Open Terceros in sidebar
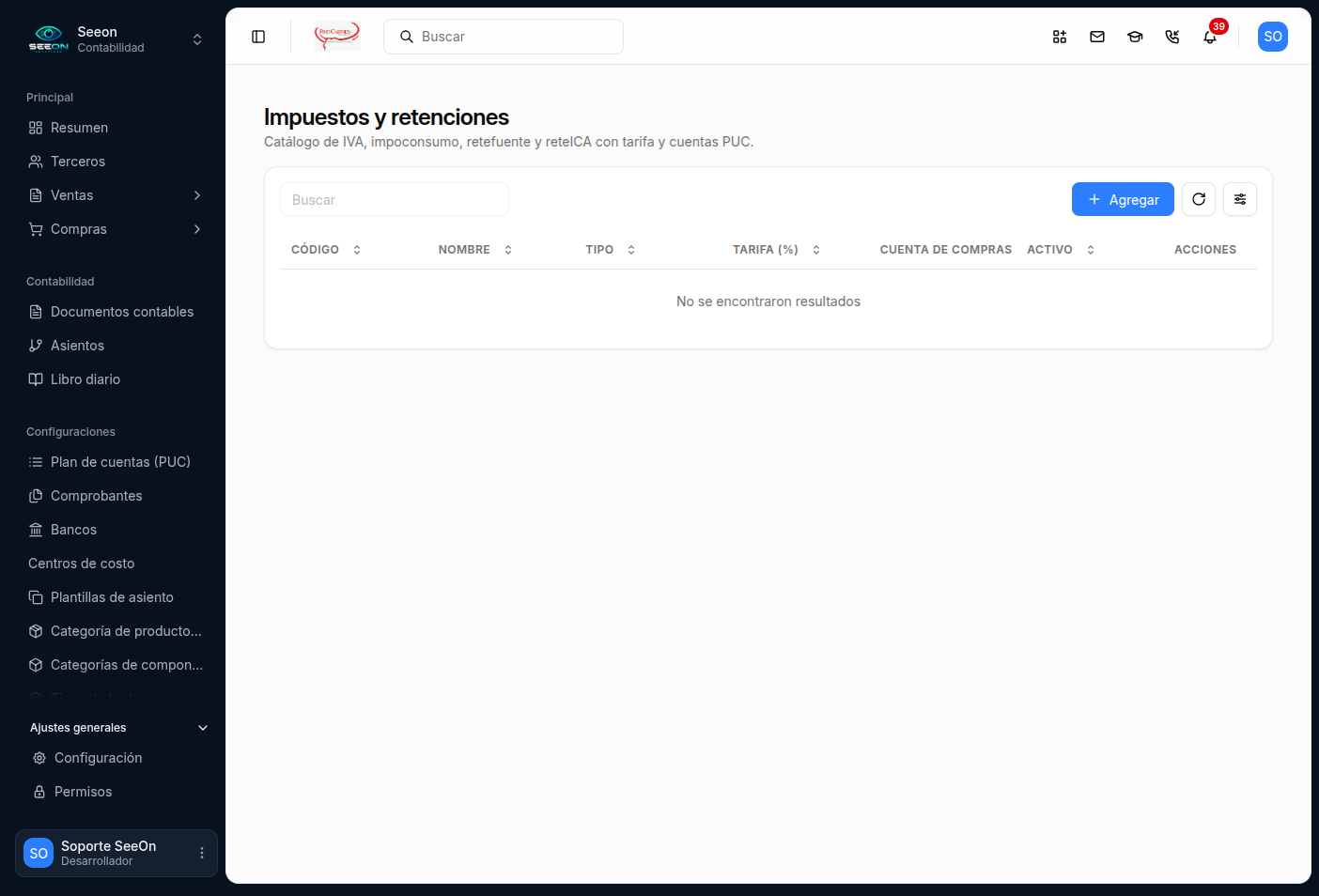1319x896 pixels. 116,162
